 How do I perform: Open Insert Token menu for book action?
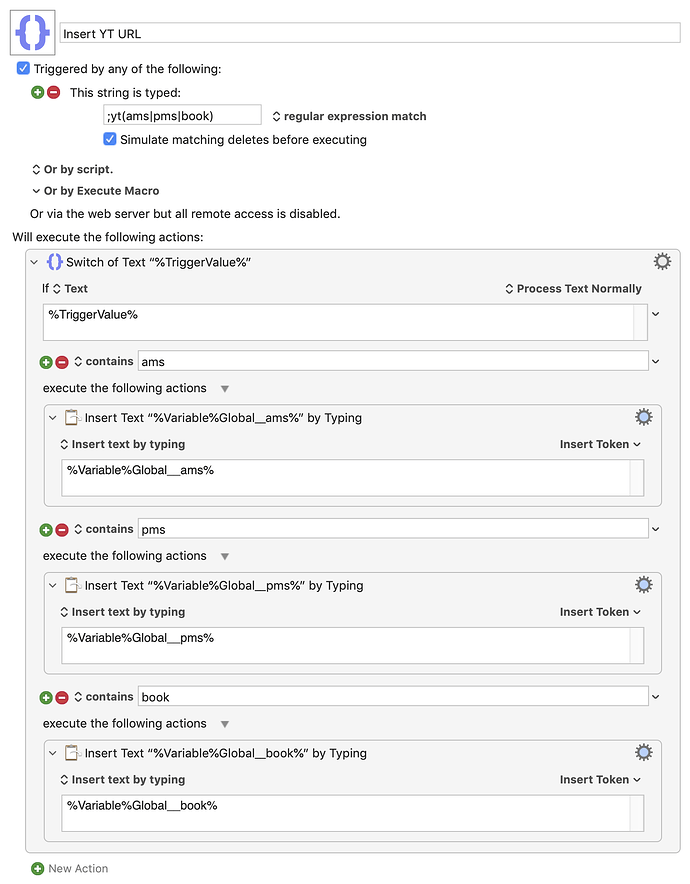[x=600, y=780]
